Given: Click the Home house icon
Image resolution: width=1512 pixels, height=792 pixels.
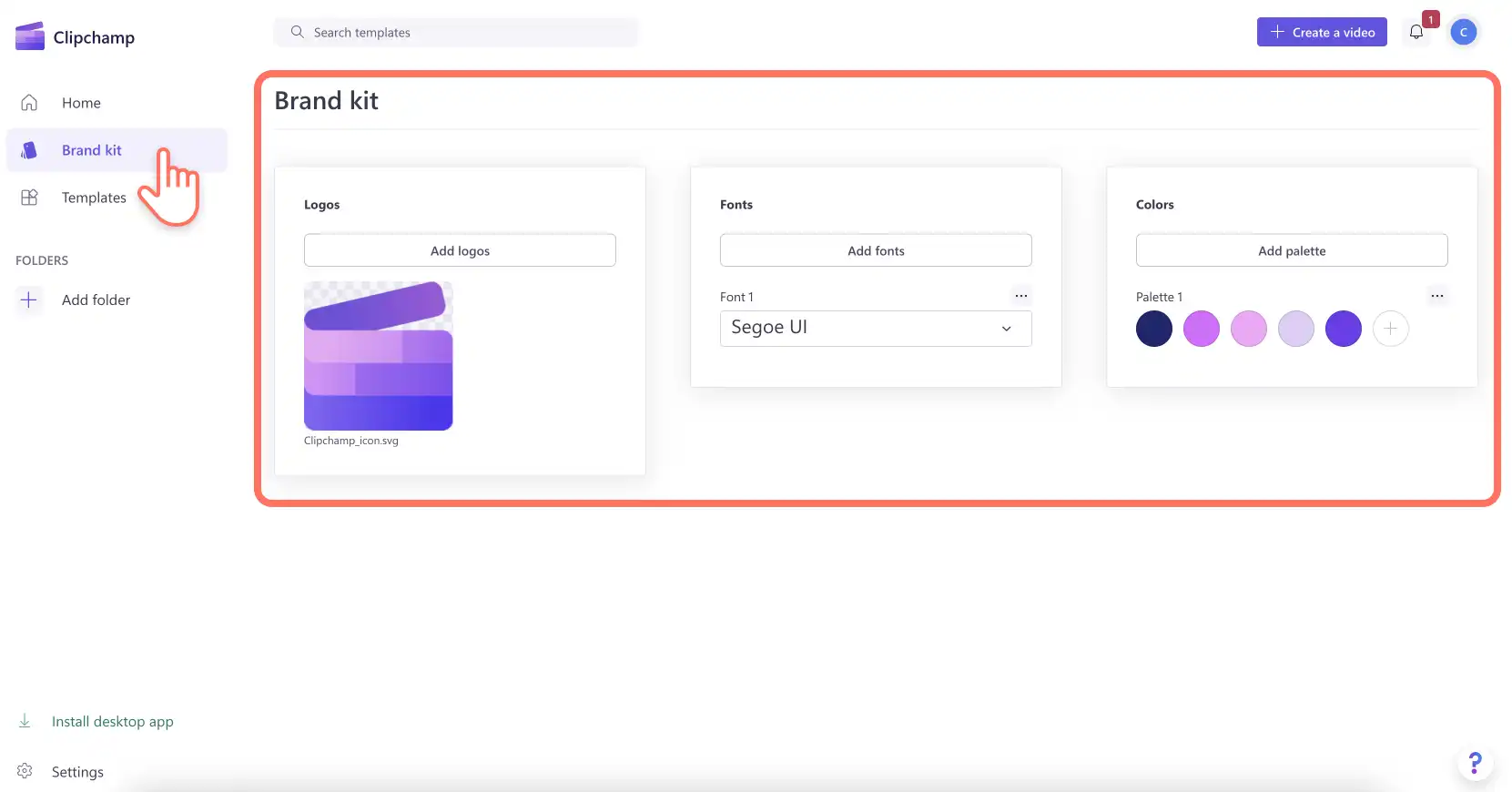Looking at the screenshot, I should coord(29,103).
